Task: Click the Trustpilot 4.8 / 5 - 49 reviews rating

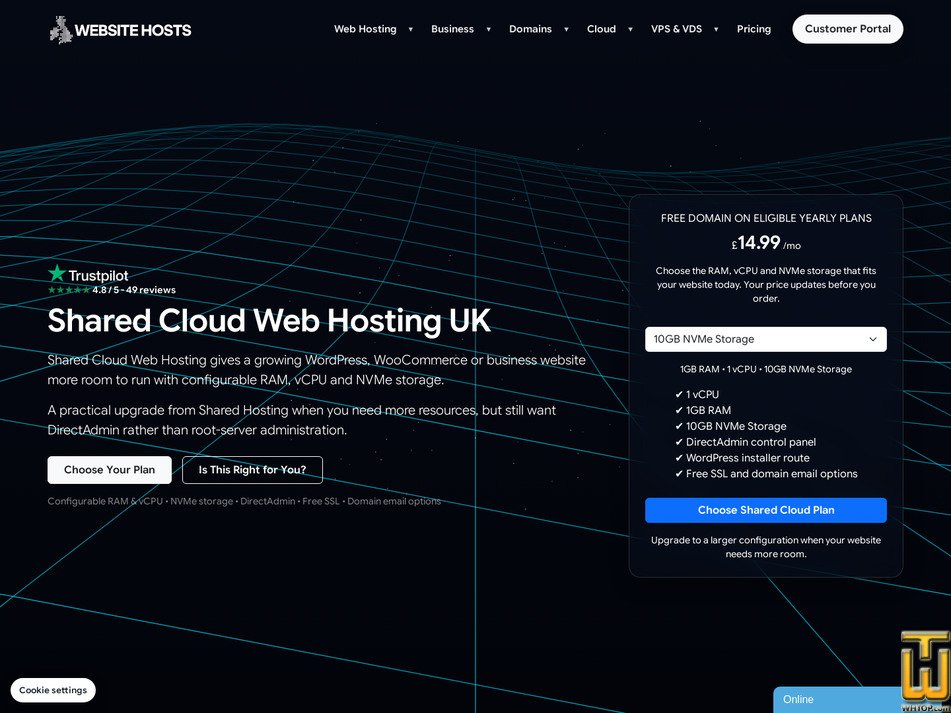Action: coord(112,290)
